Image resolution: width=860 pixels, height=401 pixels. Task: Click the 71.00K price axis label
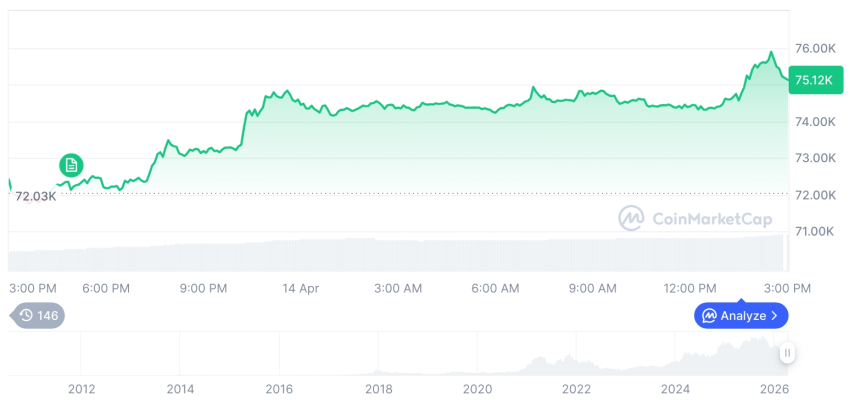tap(814, 231)
